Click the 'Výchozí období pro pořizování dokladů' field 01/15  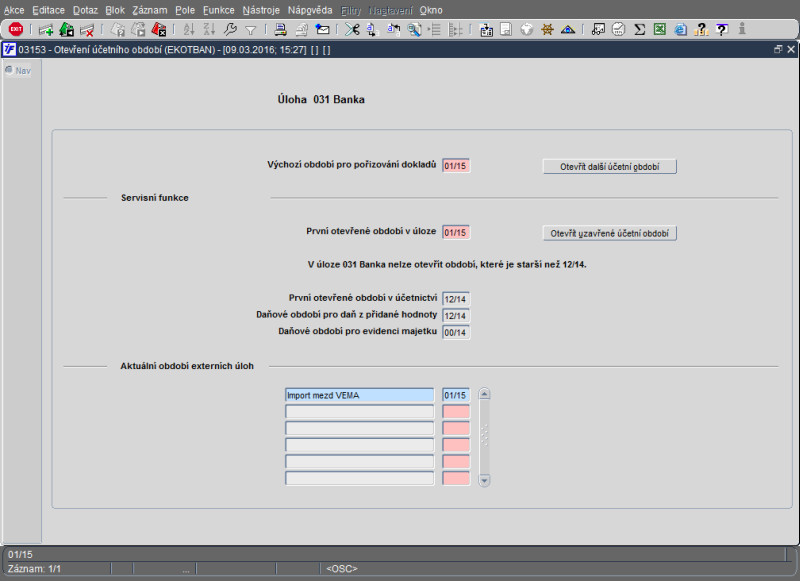(456, 166)
